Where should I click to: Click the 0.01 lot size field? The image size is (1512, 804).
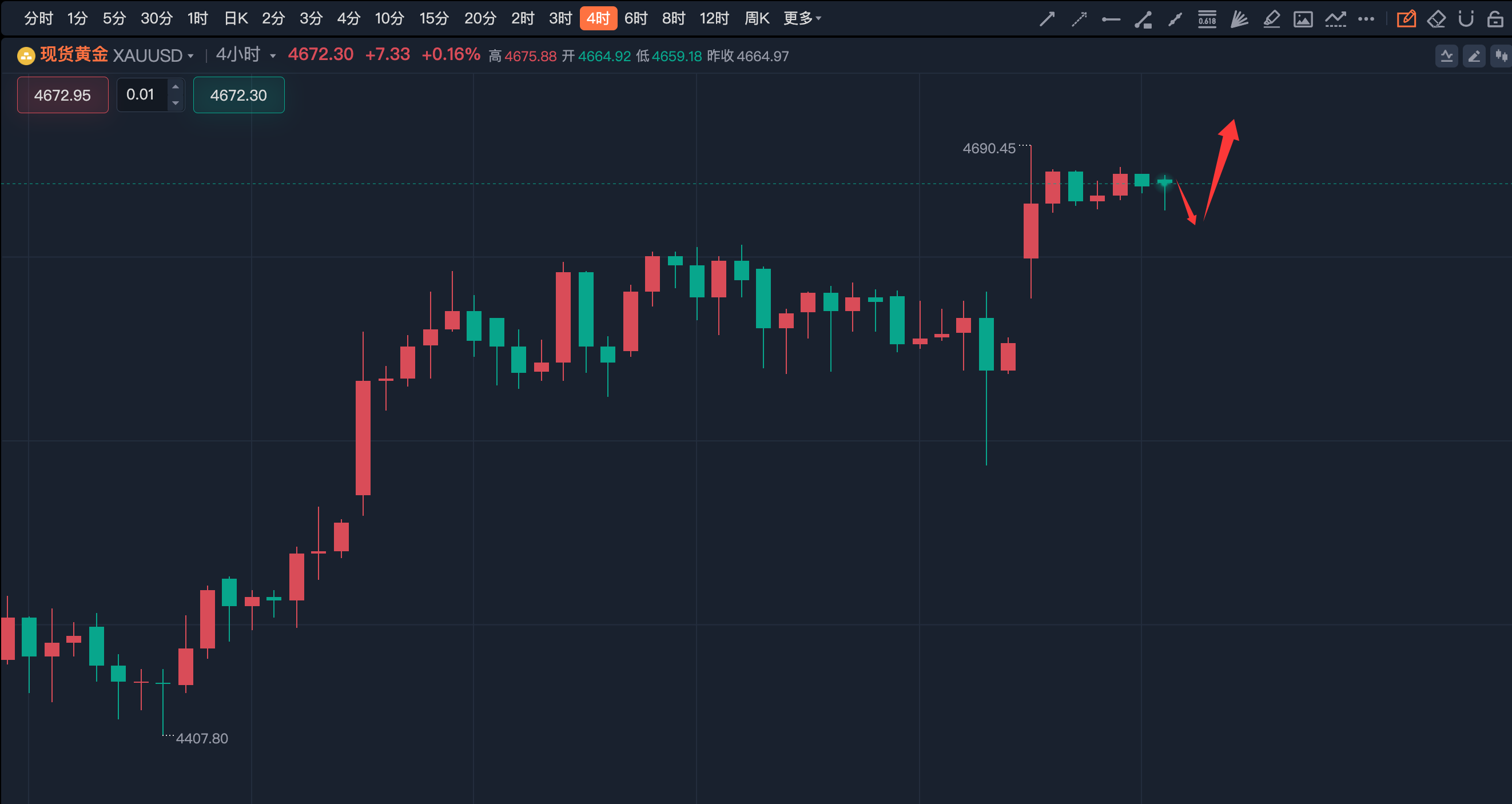click(x=141, y=94)
